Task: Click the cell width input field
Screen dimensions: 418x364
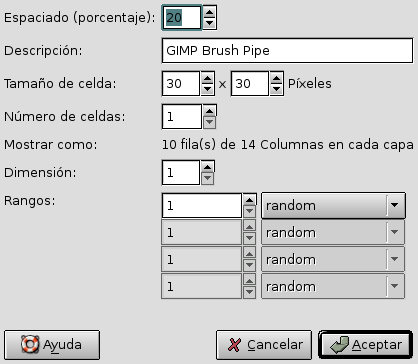Action: pyautogui.click(x=181, y=84)
